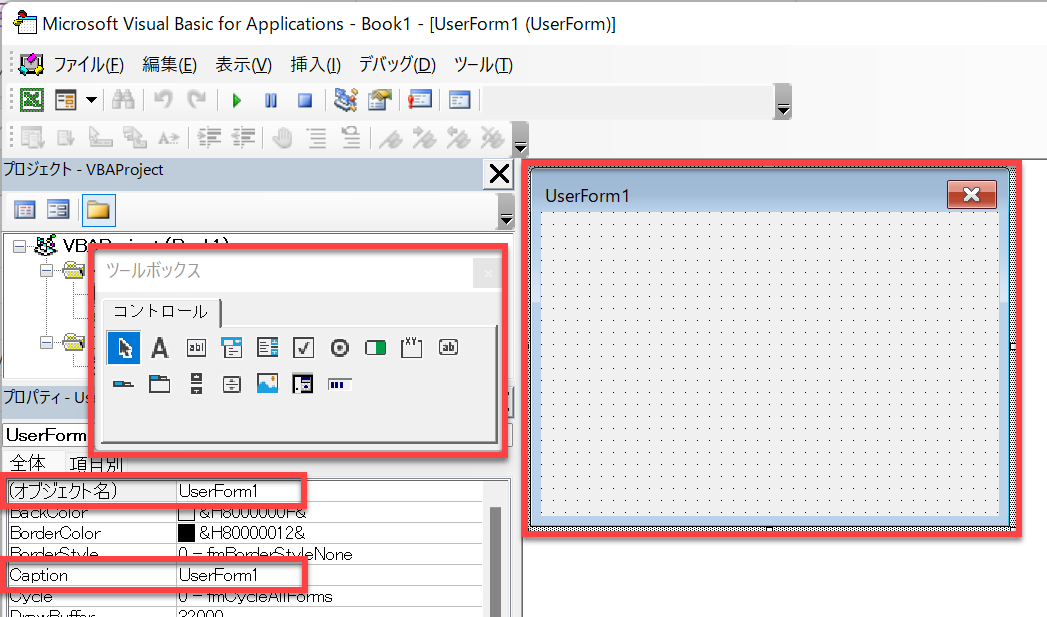Click the plain blue window icon beside the exclamation icon
The image size is (1047, 617).
coord(460,100)
